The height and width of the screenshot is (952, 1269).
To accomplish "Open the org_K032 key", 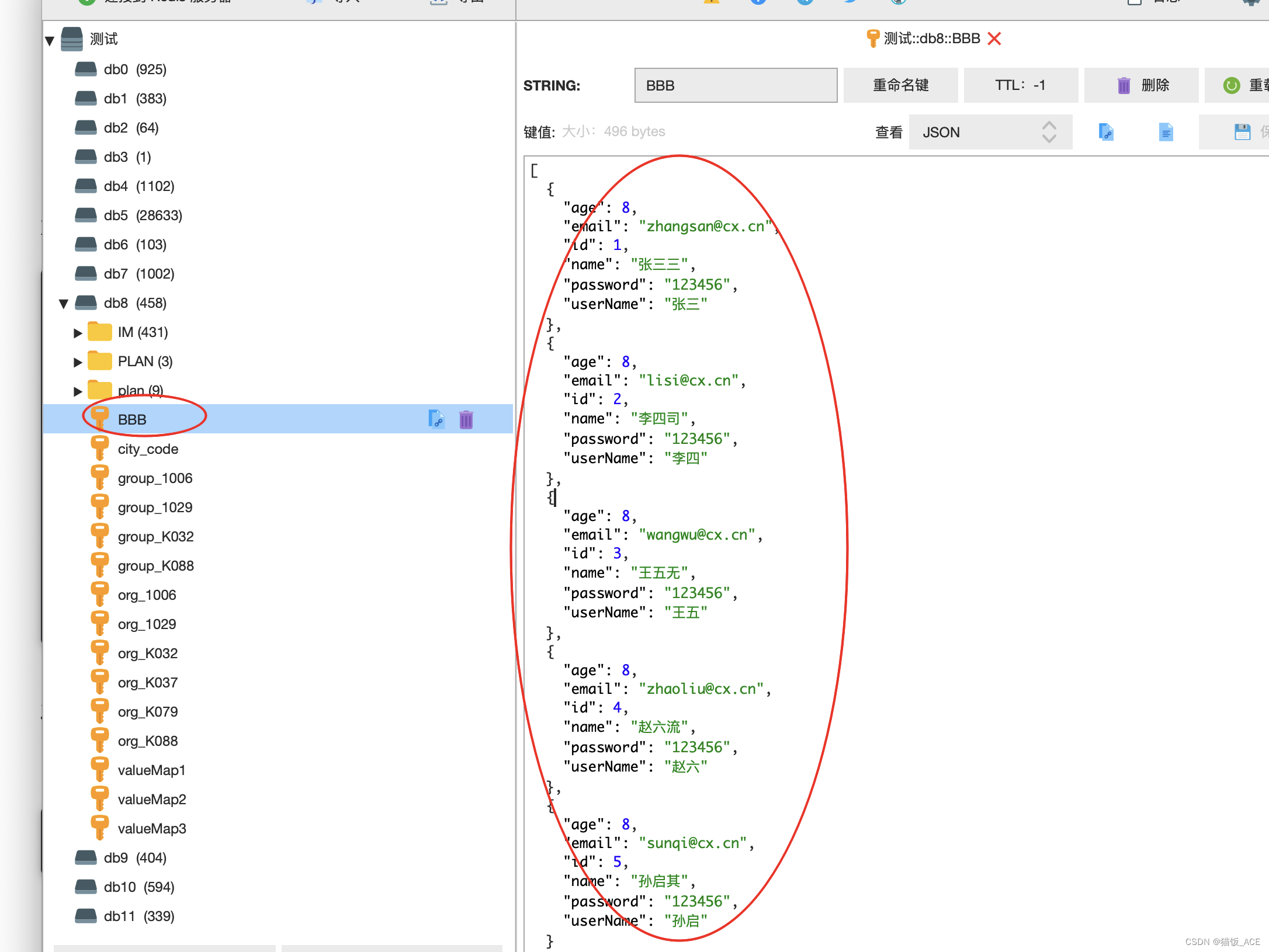I will (148, 654).
